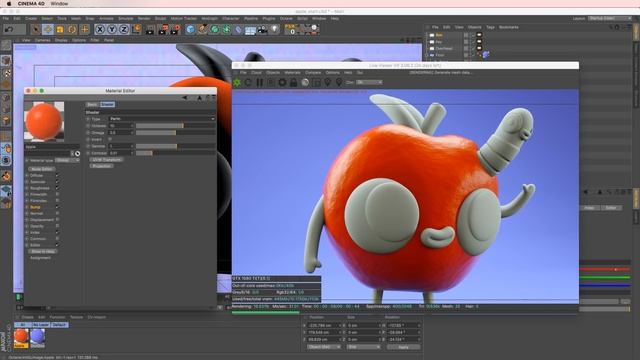This screenshot has height=360, width=640.
Task: Click the Coordinate System icon
Action: 136,29
